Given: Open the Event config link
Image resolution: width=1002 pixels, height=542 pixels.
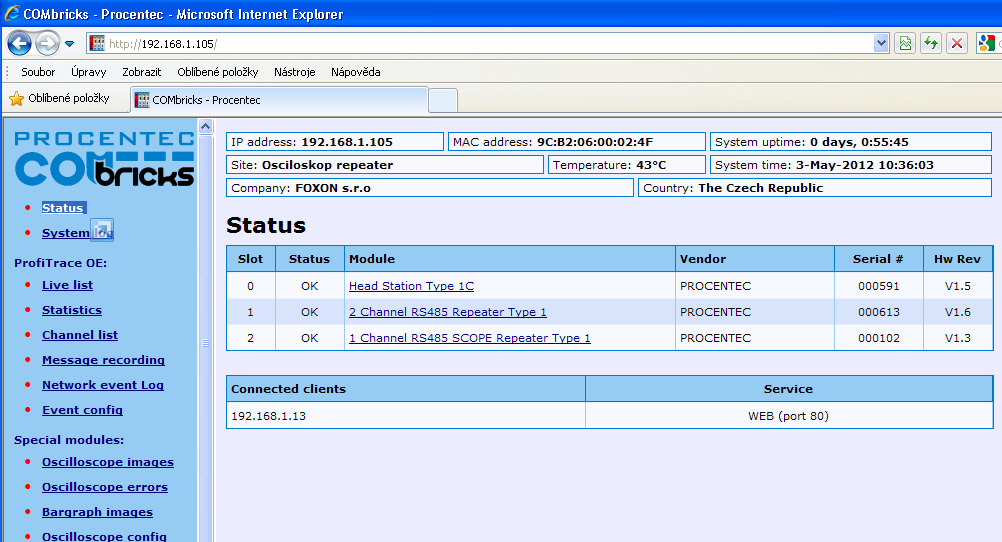Looking at the screenshot, I should coord(82,410).
